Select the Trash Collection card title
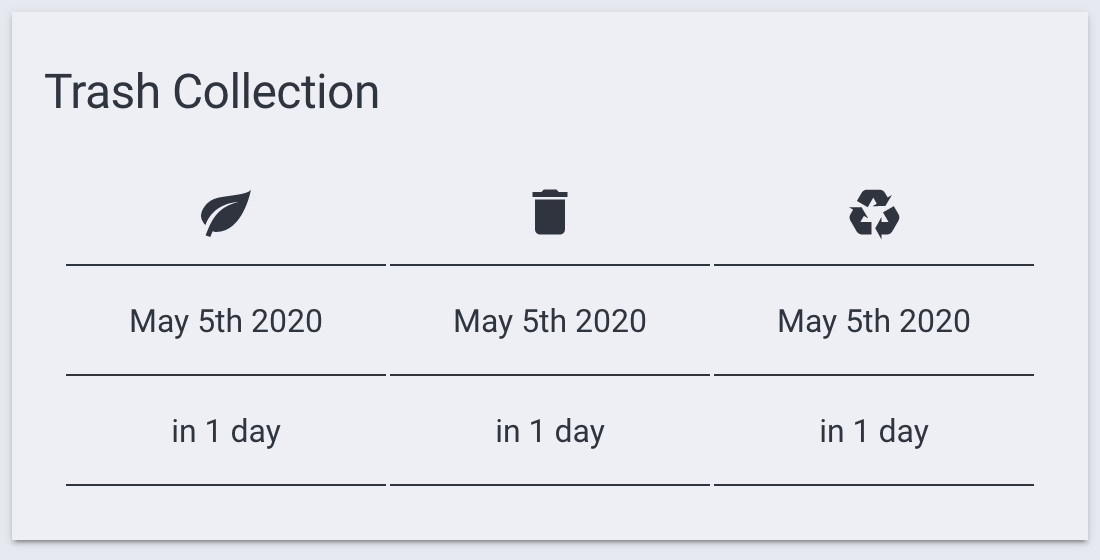The image size is (1100, 560). [x=212, y=92]
